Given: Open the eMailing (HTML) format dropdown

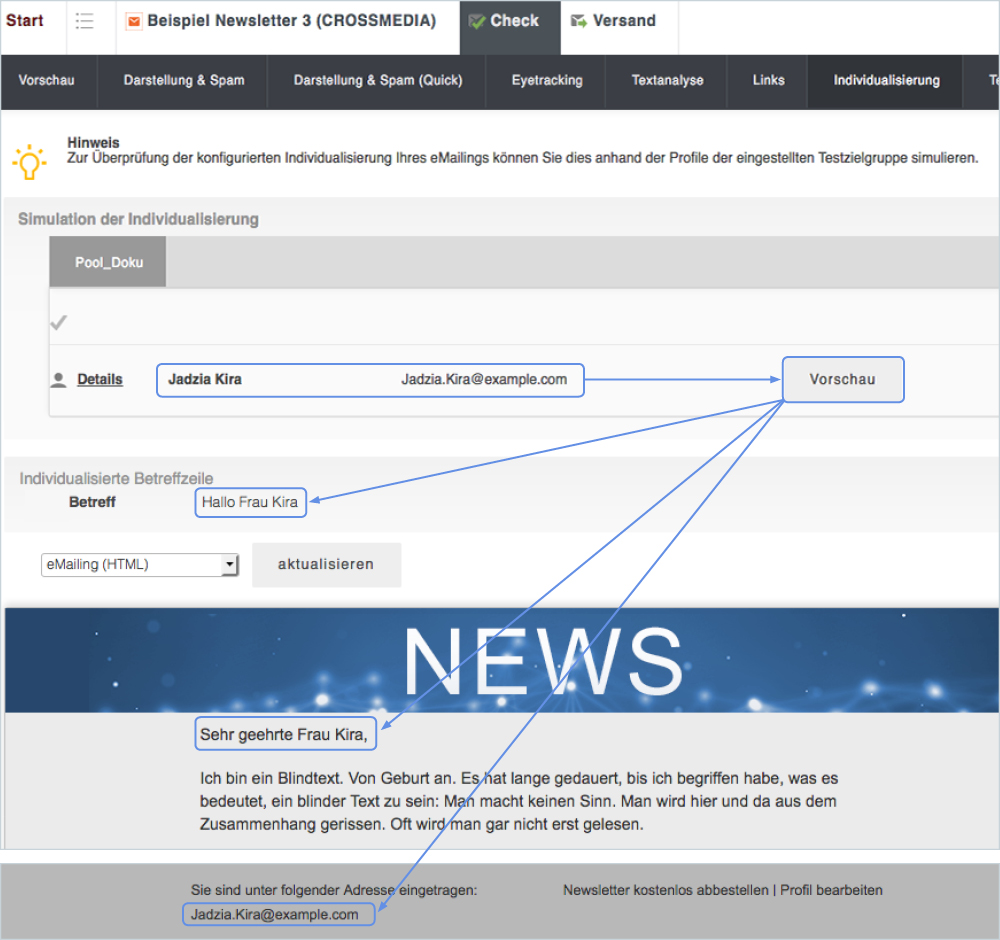Looking at the screenshot, I should pyautogui.click(x=140, y=565).
